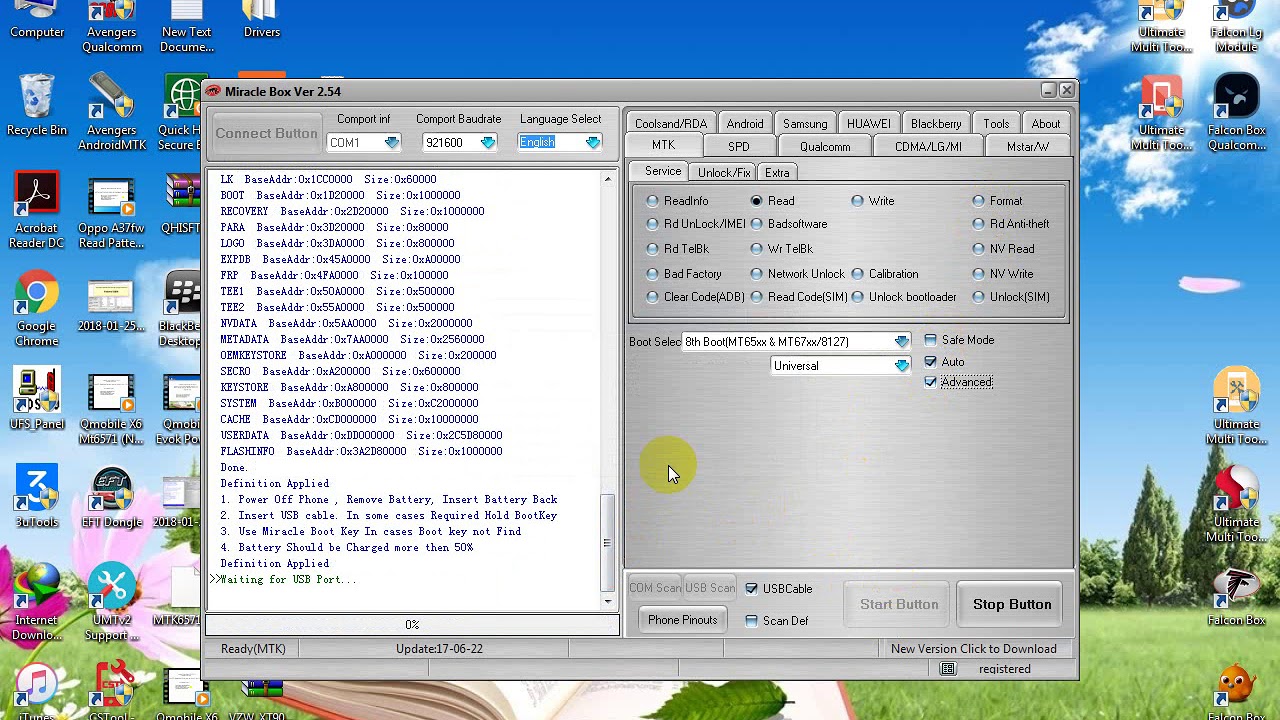
Task: Open the Coolsand/RDA tab
Action: (670, 124)
